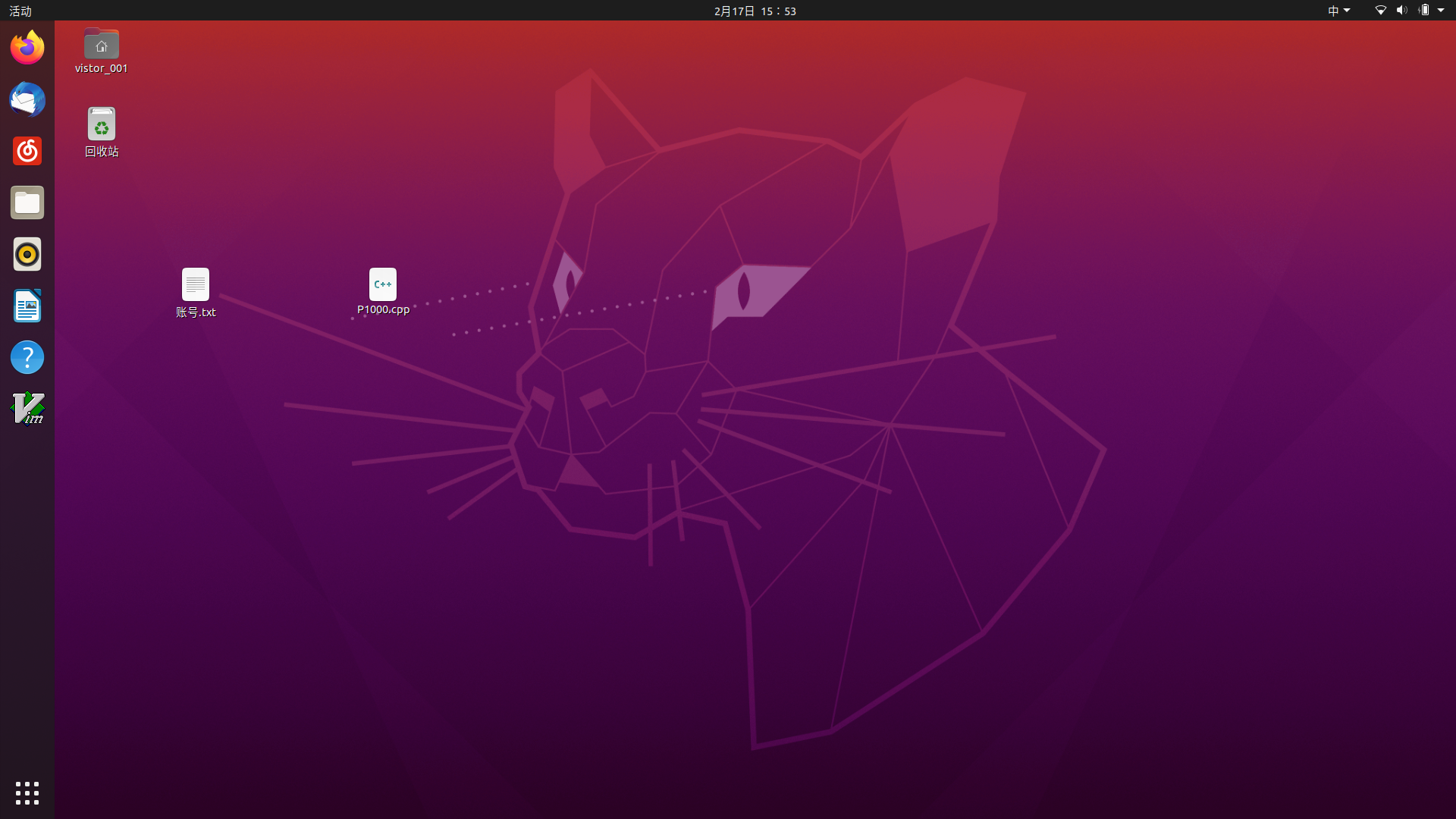The height and width of the screenshot is (819, 1456).
Task: Click the Wi-Fi network icon
Action: 1380,11
